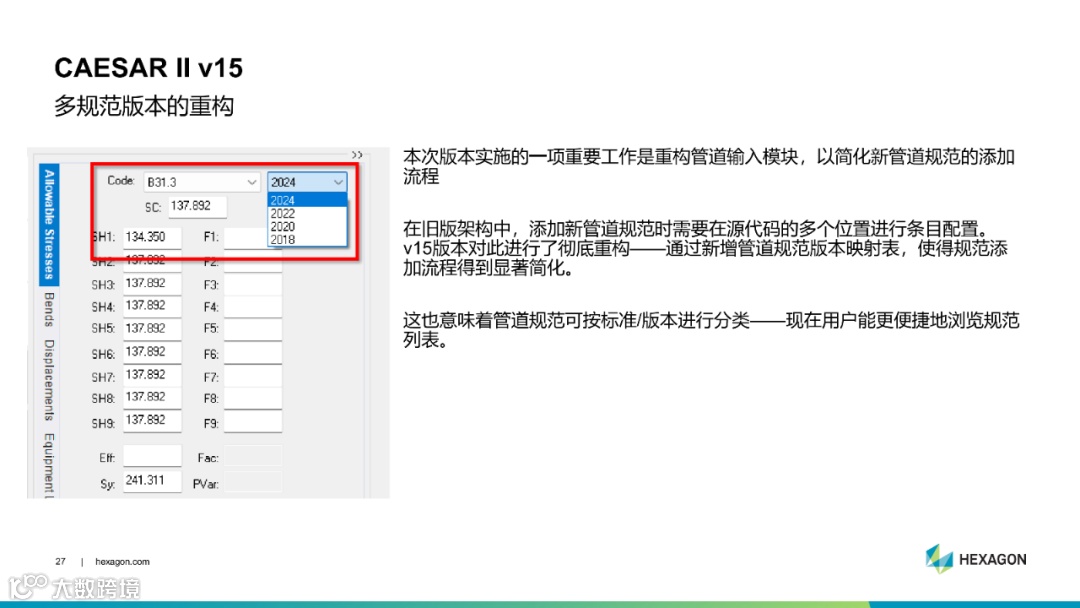Click the SC input field 137.892
The height and width of the screenshot is (608, 1080).
[x=198, y=206]
